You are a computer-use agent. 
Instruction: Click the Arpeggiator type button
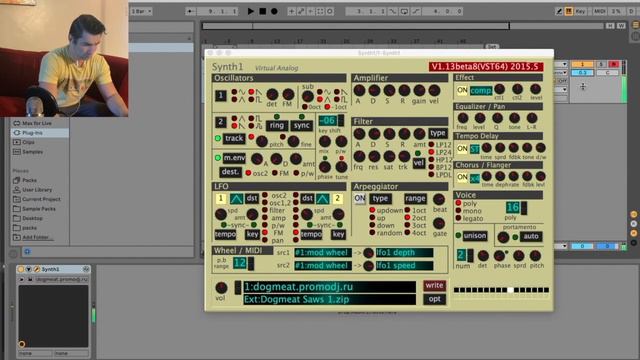[380, 198]
